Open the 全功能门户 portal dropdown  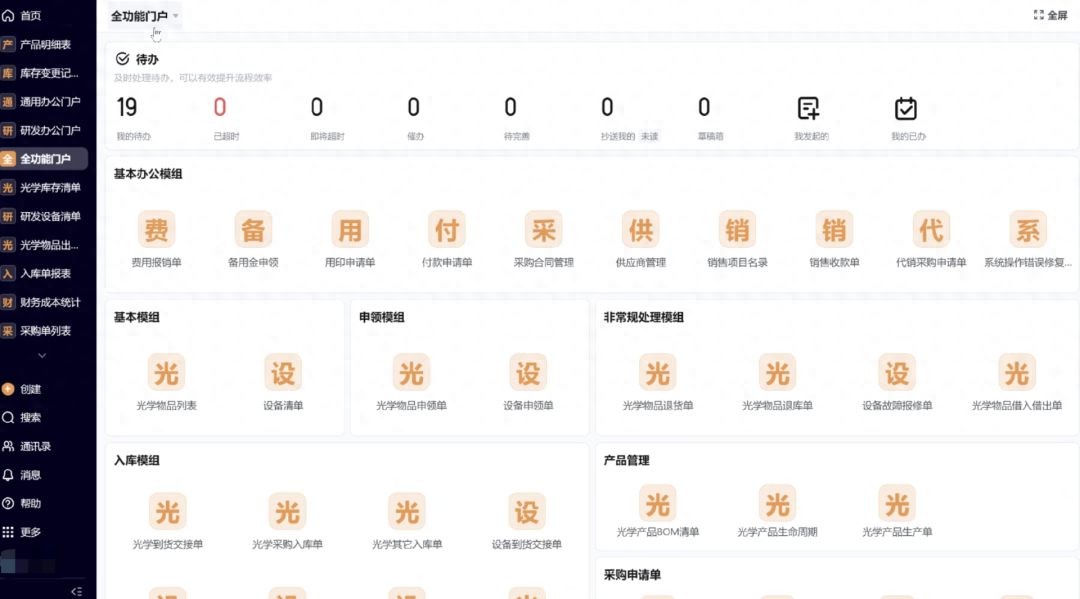(140, 16)
